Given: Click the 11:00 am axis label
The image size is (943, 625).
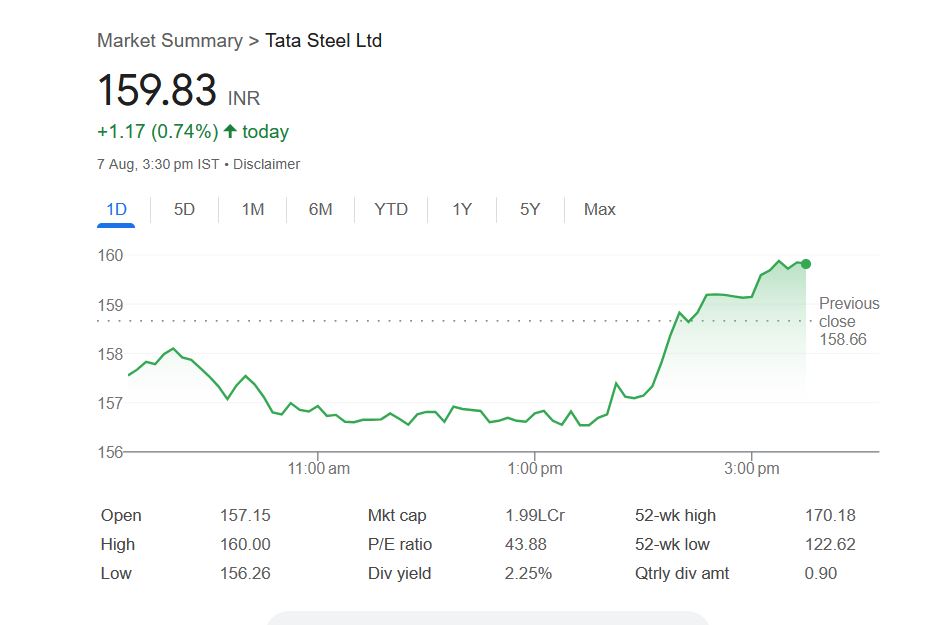Looking at the screenshot, I should pos(318,468).
